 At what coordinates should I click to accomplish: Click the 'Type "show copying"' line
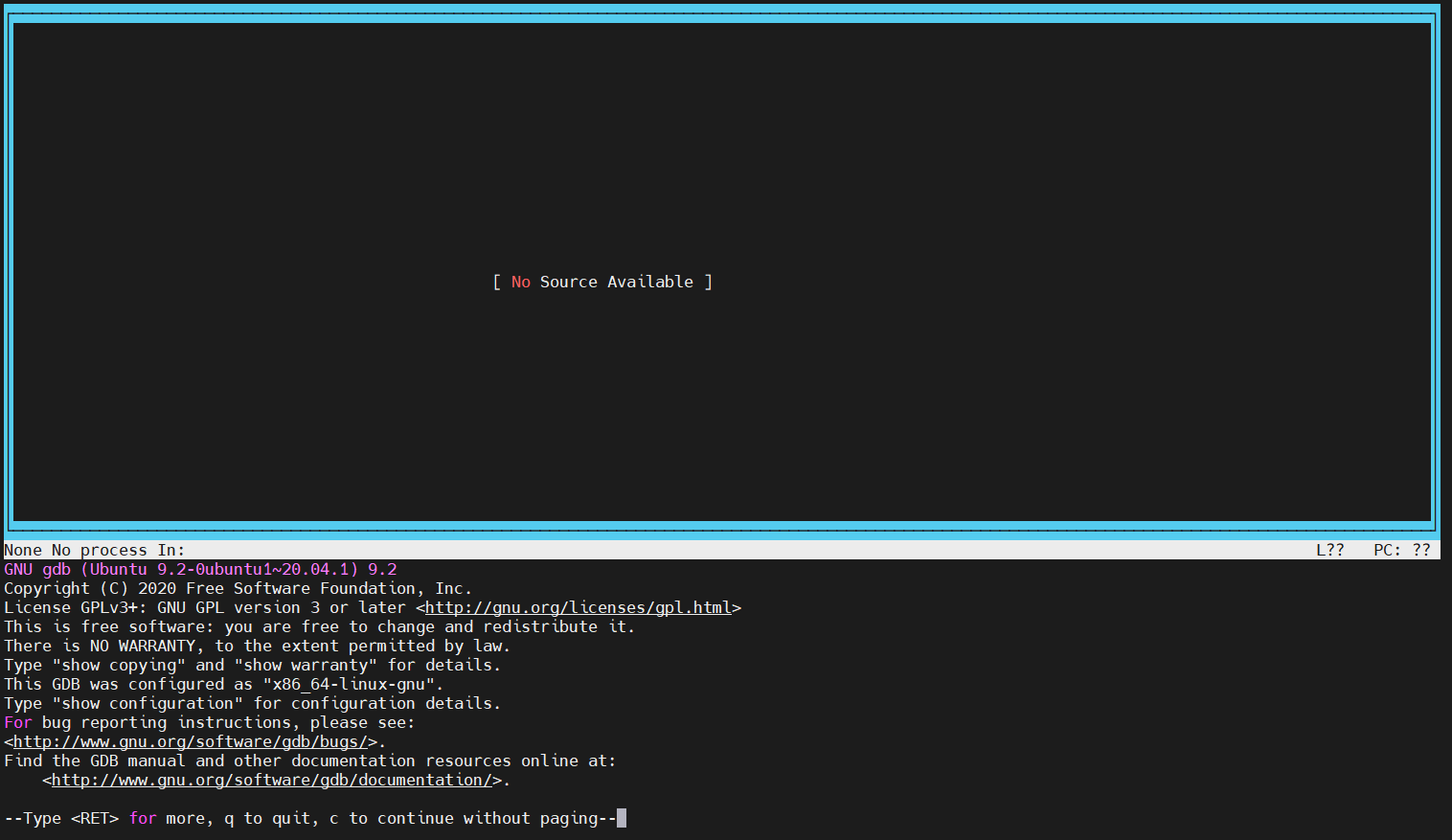click(252, 665)
